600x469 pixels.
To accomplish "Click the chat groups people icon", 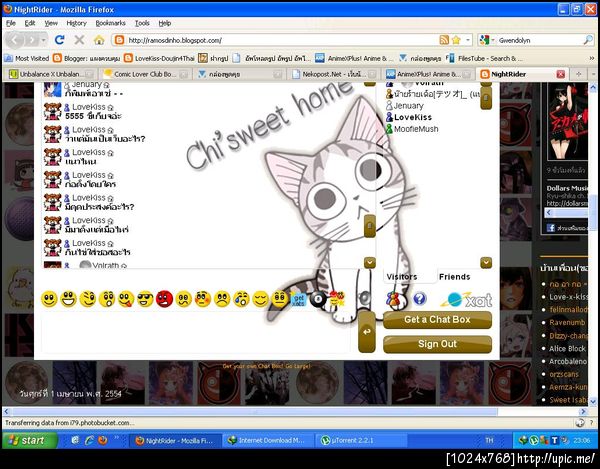I will (x=393, y=299).
